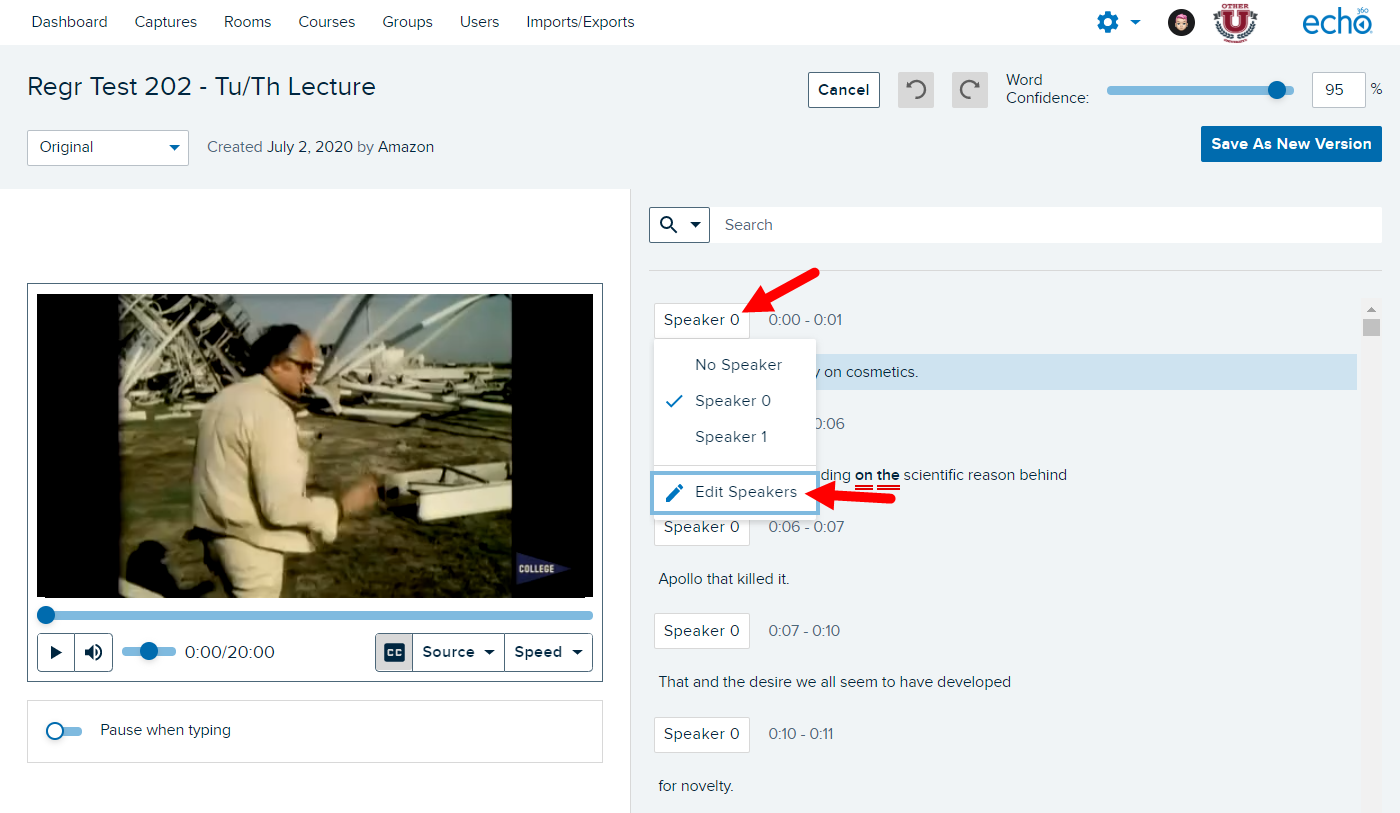This screenshot has height=813, width=1400.
Task: Mute audio with the speaker icon
Action: [93, 652]
